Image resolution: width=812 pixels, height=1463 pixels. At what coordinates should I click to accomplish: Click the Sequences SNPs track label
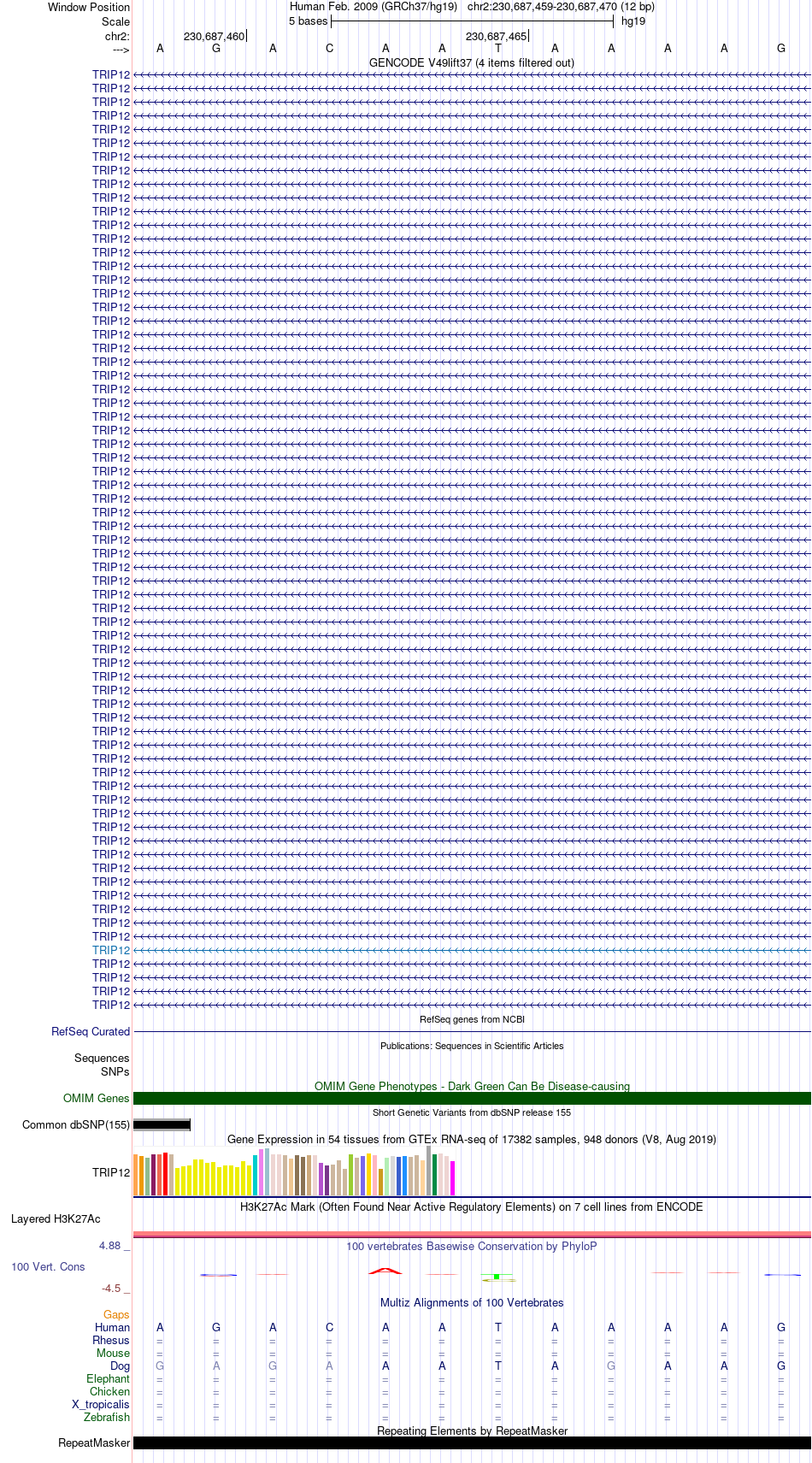pos(102,1065)
